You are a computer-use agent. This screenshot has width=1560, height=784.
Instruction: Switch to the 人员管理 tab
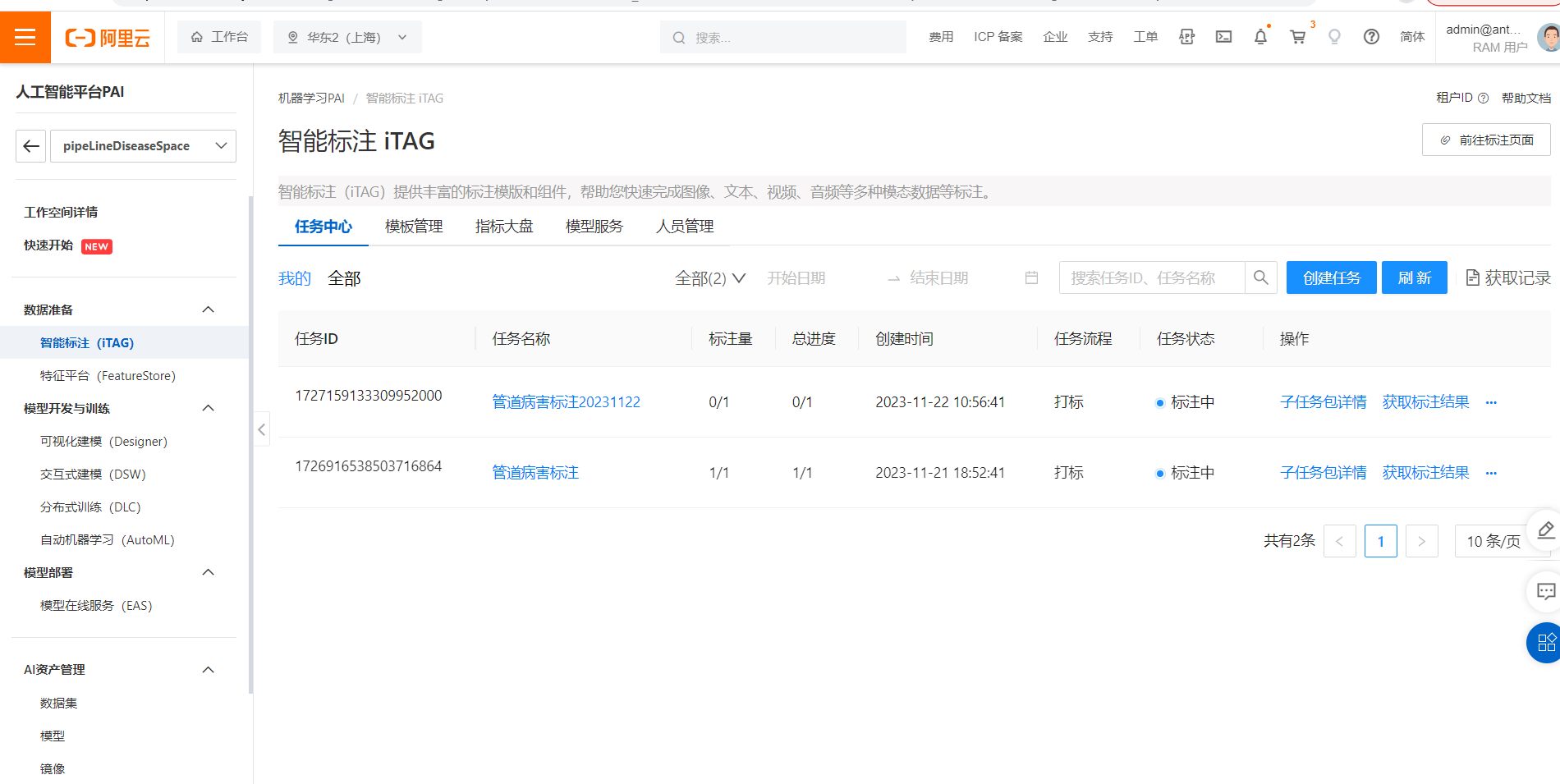[685, 227]
